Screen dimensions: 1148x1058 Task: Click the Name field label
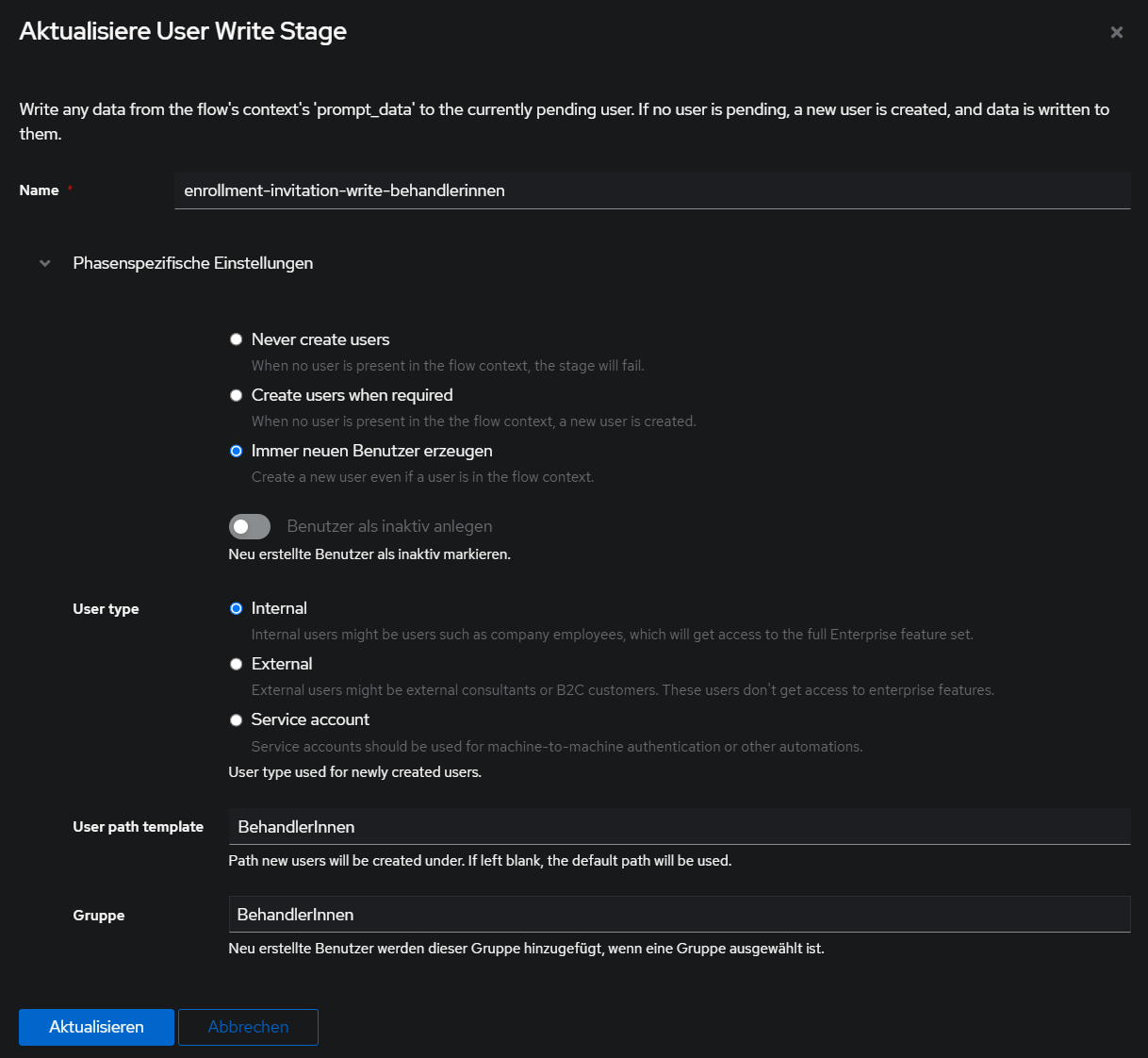pos(39,190)
